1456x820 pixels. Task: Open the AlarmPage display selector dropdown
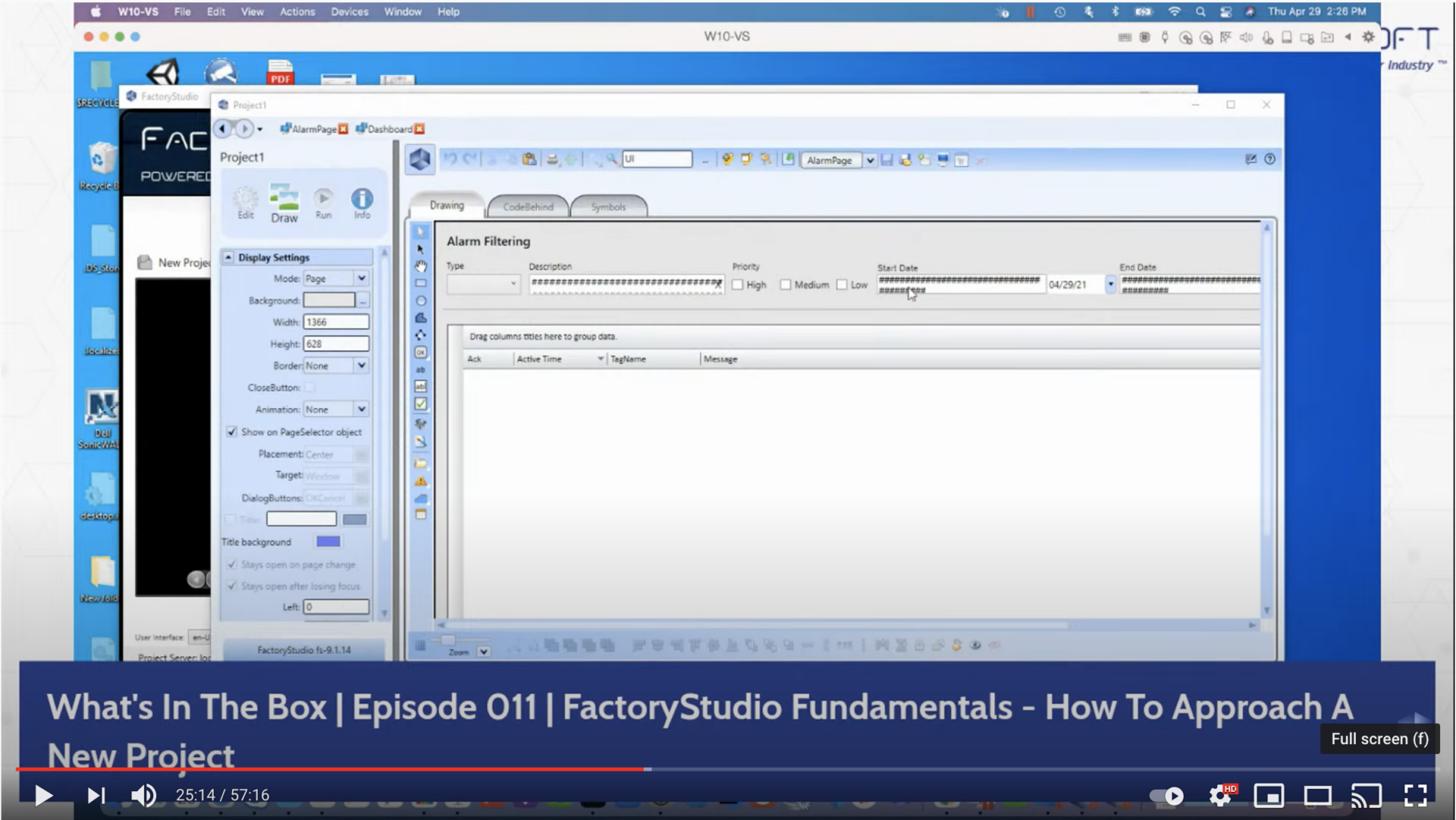click(x=871, y=160)
